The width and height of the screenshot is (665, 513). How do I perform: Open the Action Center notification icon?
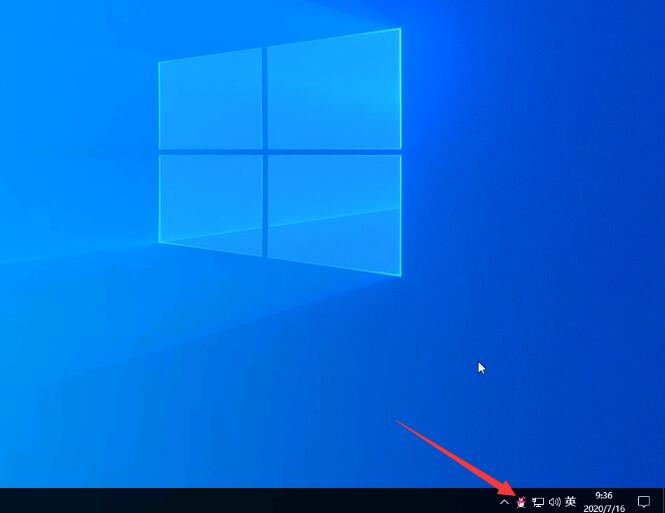644,502
